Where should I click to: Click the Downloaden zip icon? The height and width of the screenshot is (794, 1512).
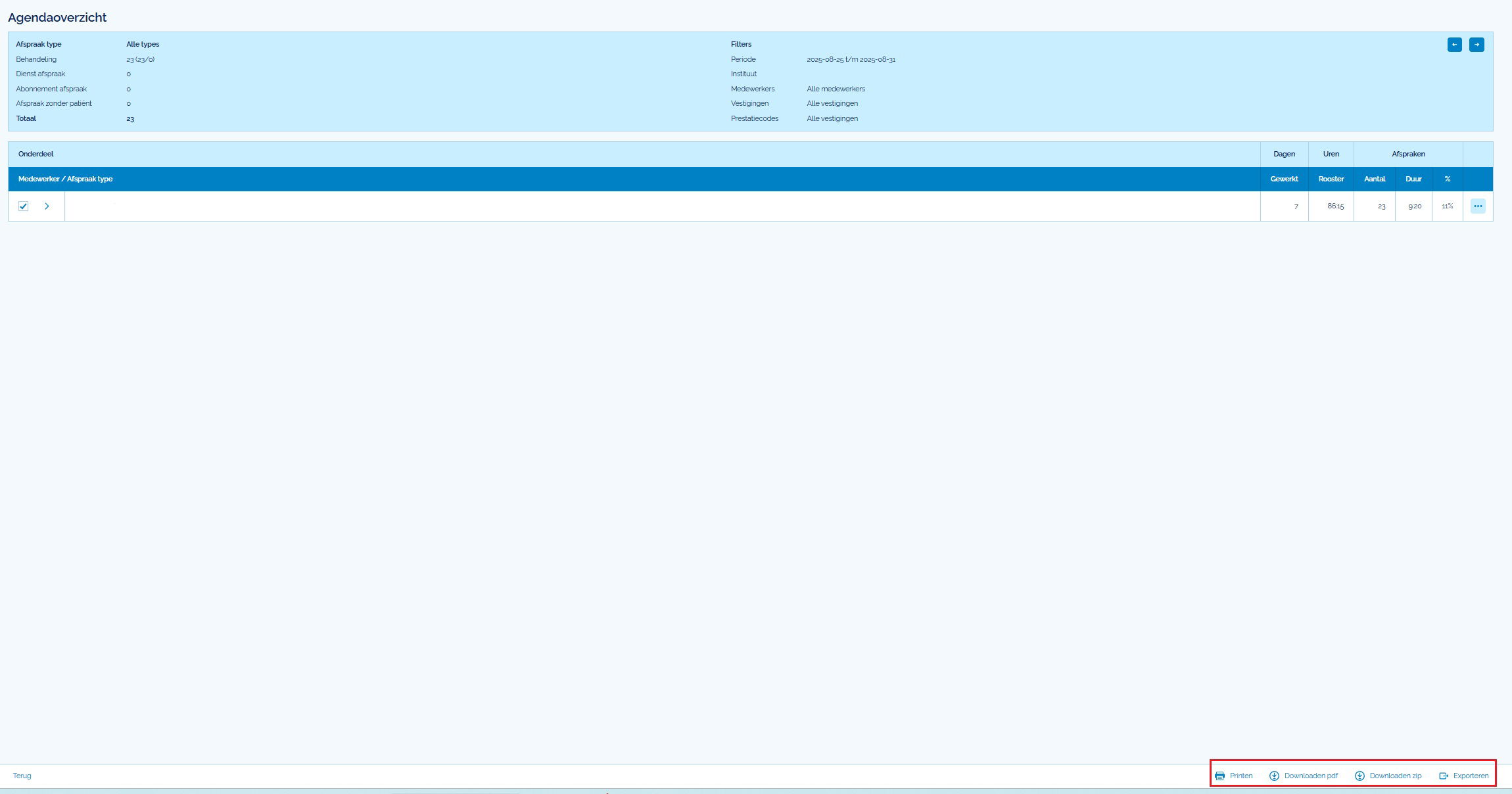[1359, 776]
